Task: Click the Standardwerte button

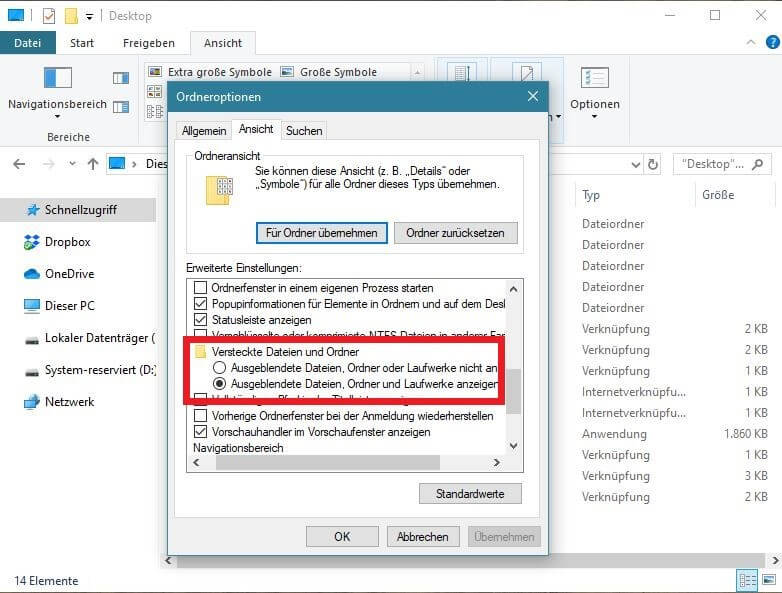Action: click(x=470, y=494)
